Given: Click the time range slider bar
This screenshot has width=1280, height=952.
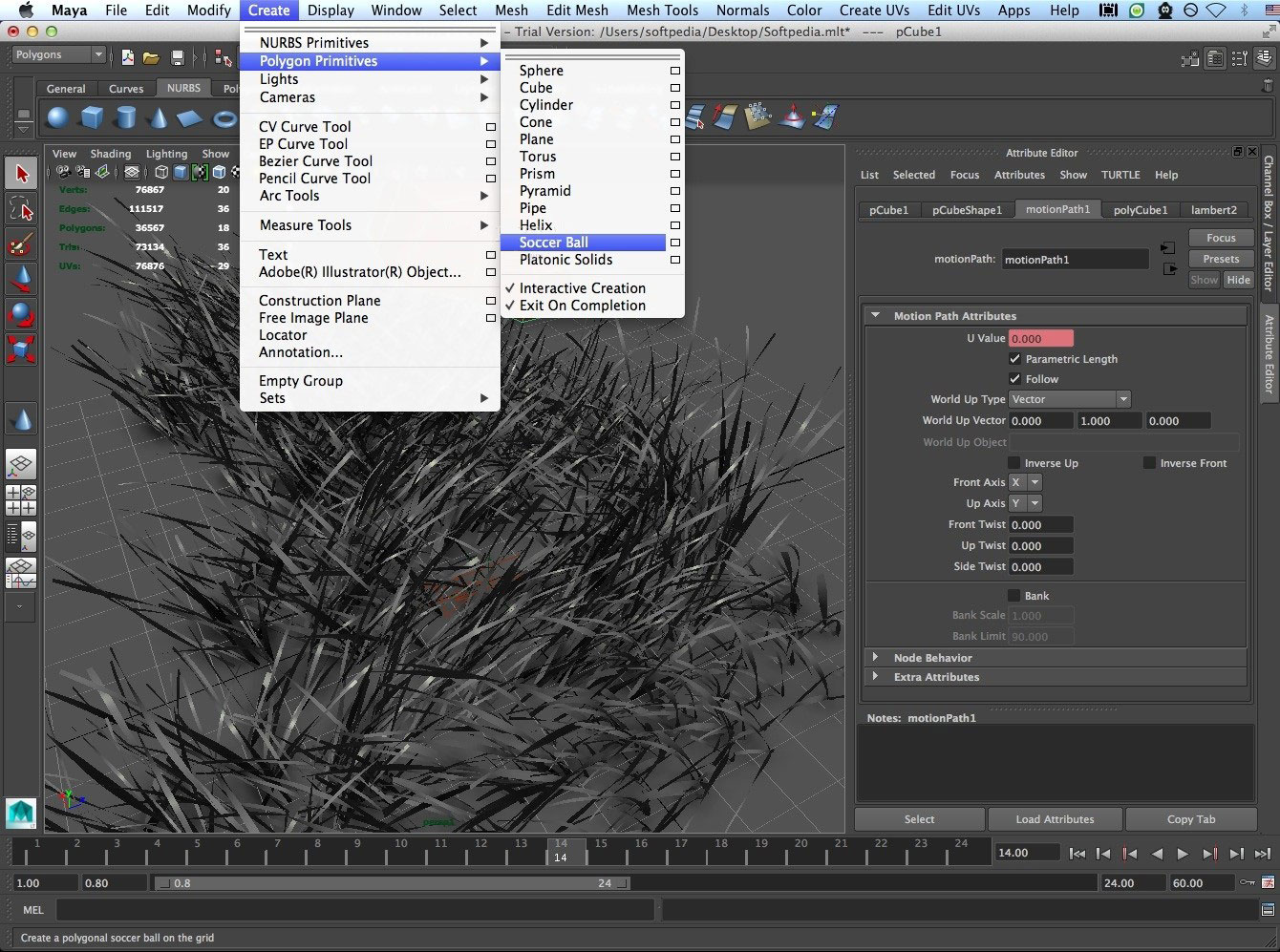Looking at the screenshot, I should click(392, 883).
